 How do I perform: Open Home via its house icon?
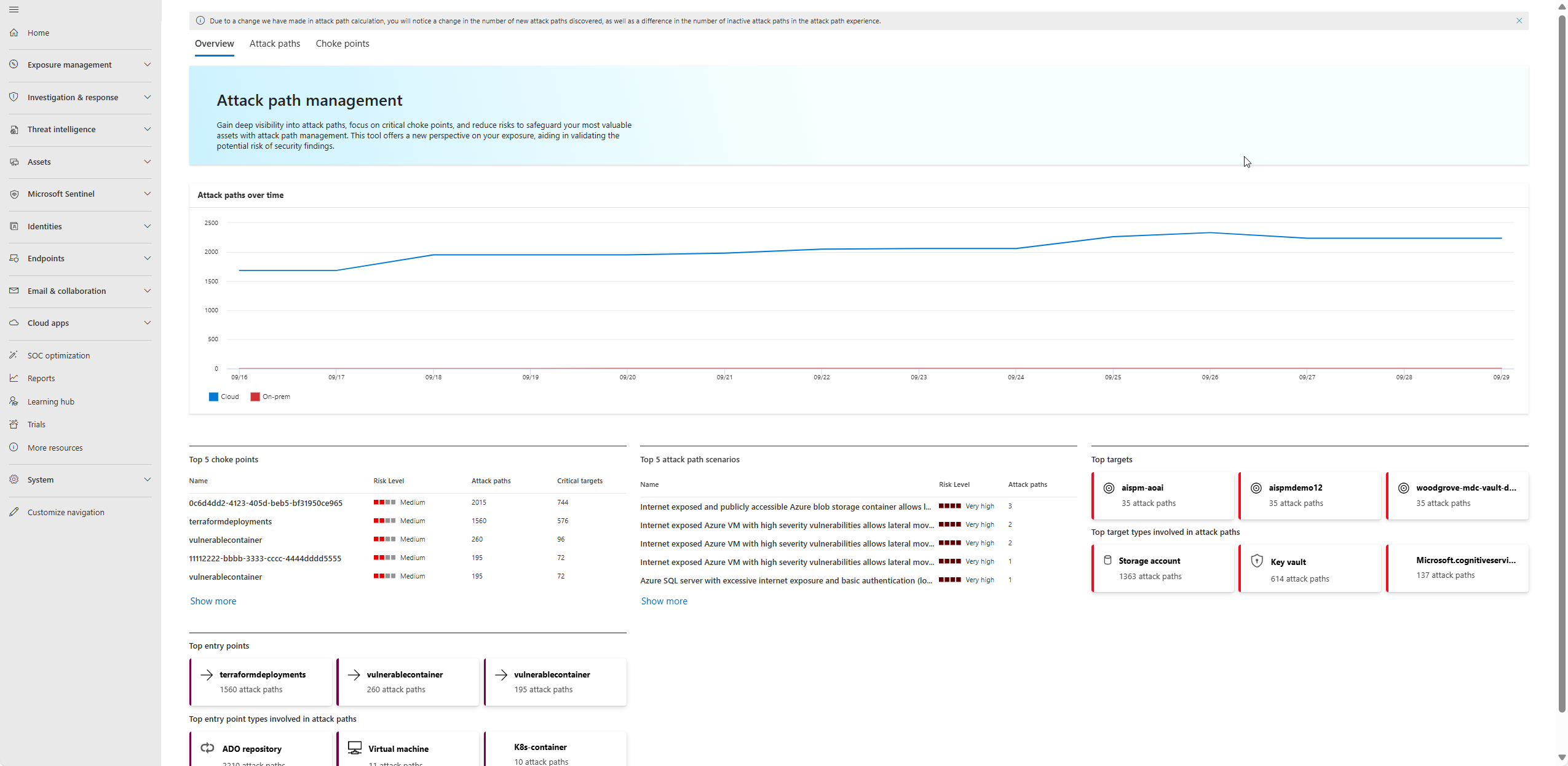coord(14,33)
